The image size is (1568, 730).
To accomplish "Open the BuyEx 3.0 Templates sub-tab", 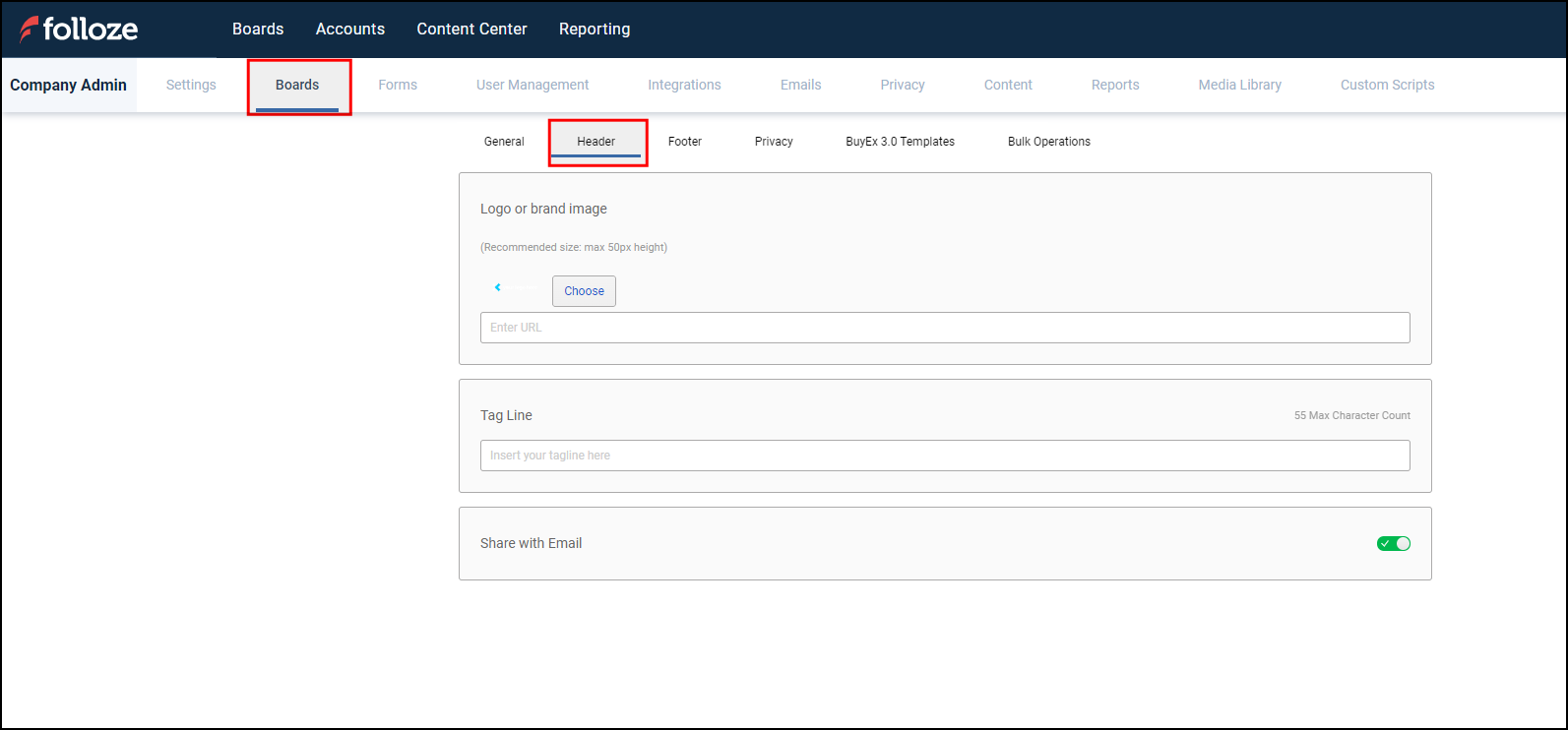I will click(x=900, y=142).
